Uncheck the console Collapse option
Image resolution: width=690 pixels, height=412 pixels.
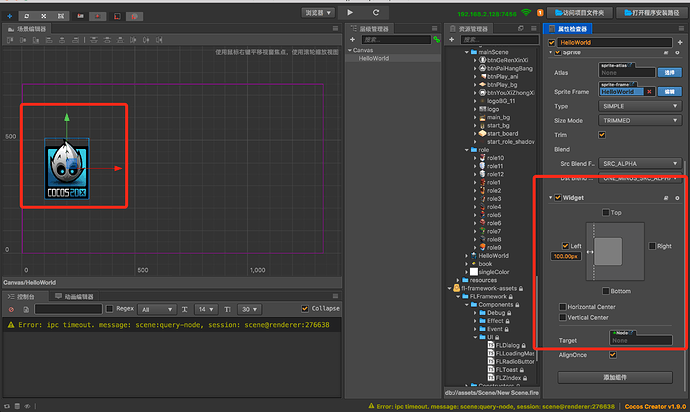[305, 309]
